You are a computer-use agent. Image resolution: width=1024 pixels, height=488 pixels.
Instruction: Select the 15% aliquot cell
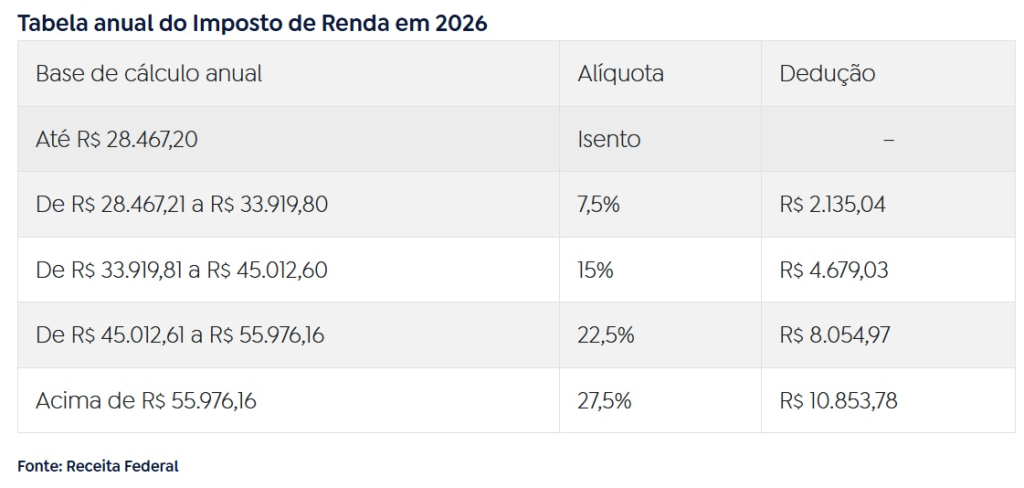pos(595,270)
